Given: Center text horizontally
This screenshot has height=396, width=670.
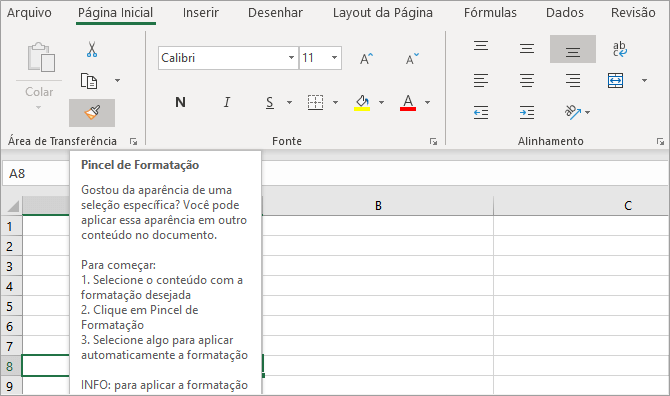Looking at the screenshot, I should (x=527, y=80).
